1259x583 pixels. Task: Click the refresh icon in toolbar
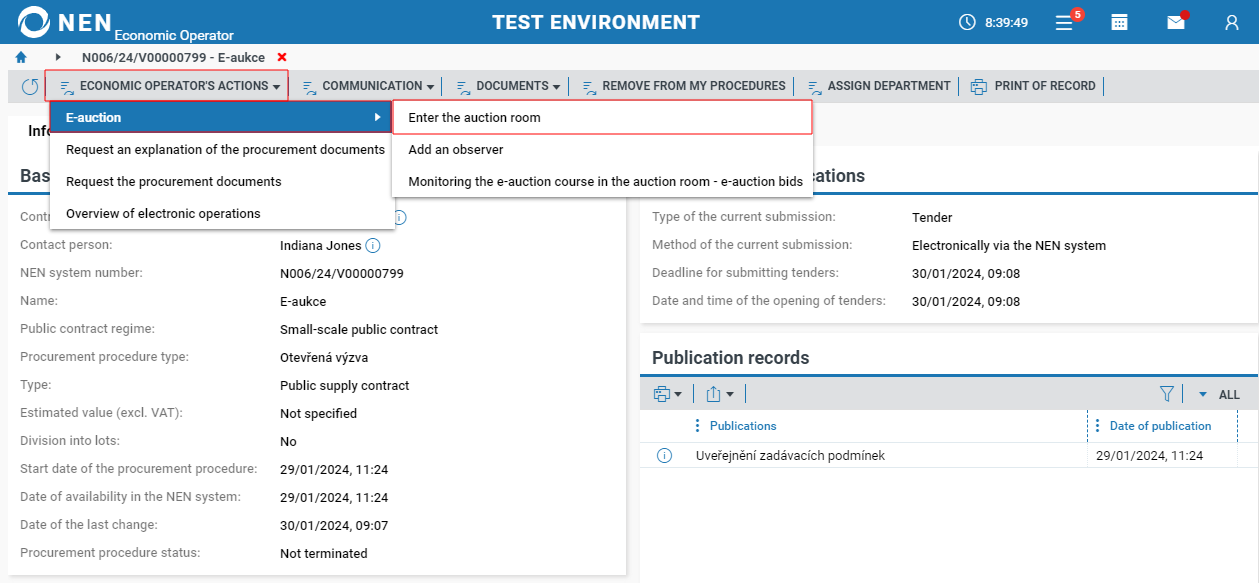pos(30,87)
